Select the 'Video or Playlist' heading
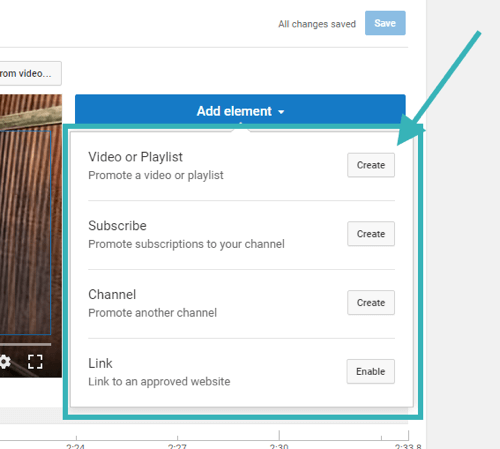 pyautogui.click(x=135, y=157)
